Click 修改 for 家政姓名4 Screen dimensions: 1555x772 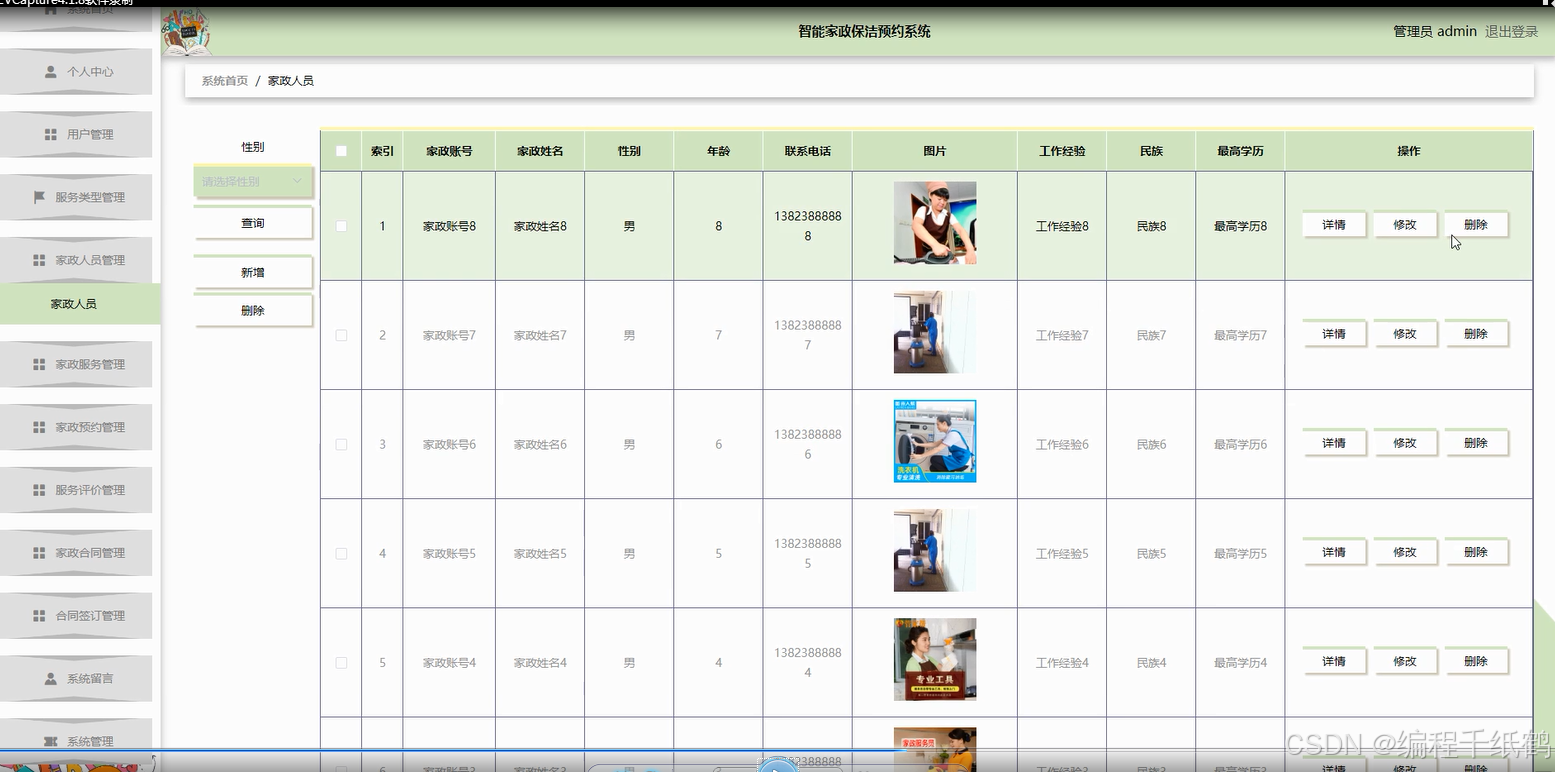(x=1405, y=661)
